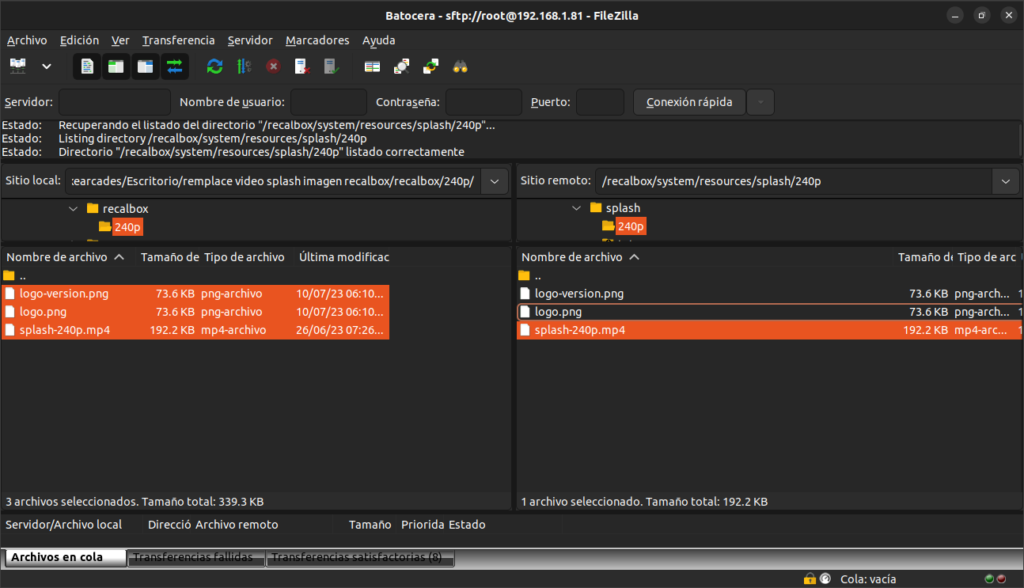Viewport: 1024px width, 588px height.
Task: Select local splash-240p.mp4 file
Action: click(x=196, y=330)
